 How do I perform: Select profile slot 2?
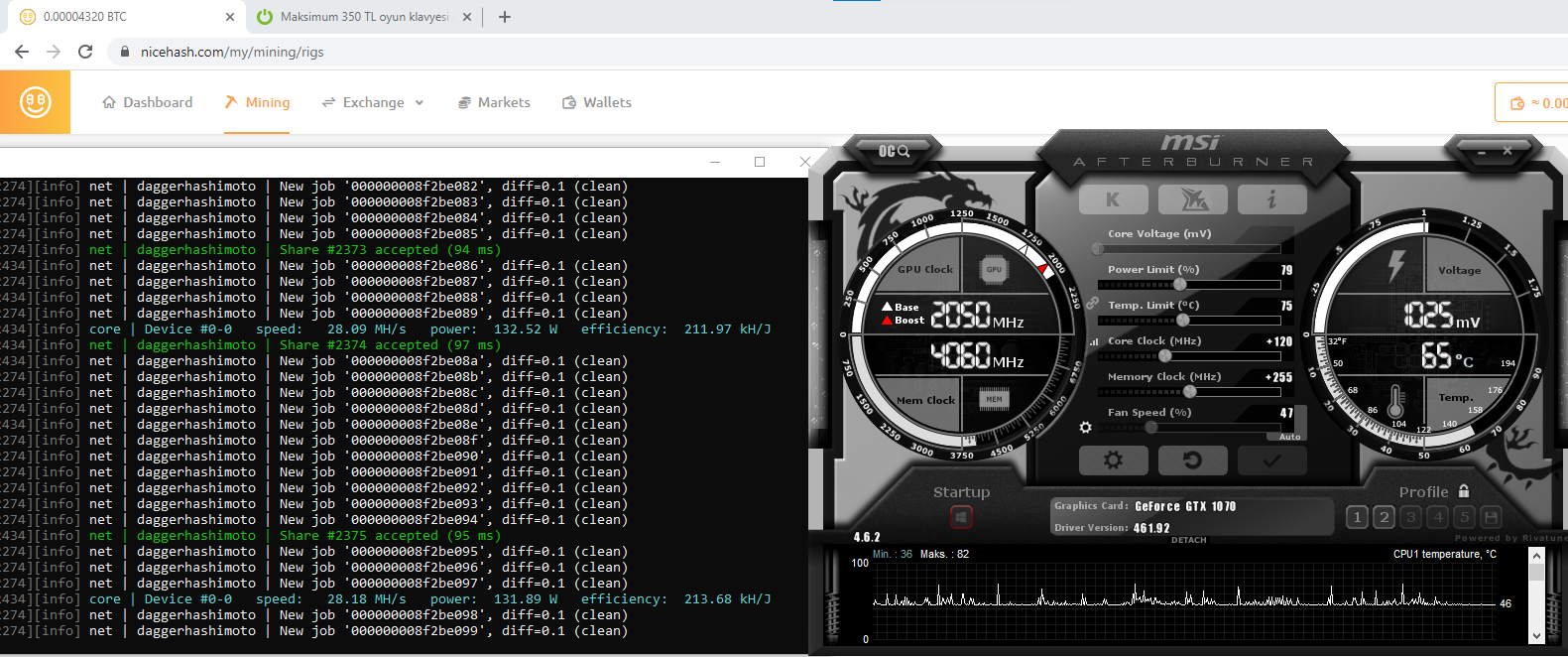point(1385,517)
